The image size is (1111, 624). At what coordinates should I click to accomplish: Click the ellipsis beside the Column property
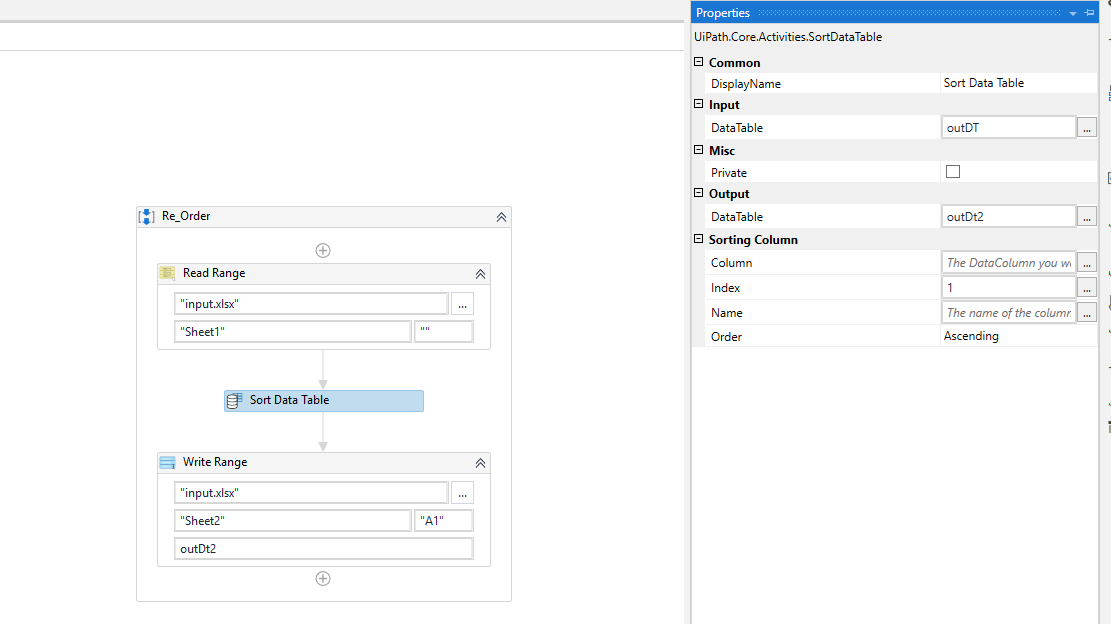(1086, 262)
